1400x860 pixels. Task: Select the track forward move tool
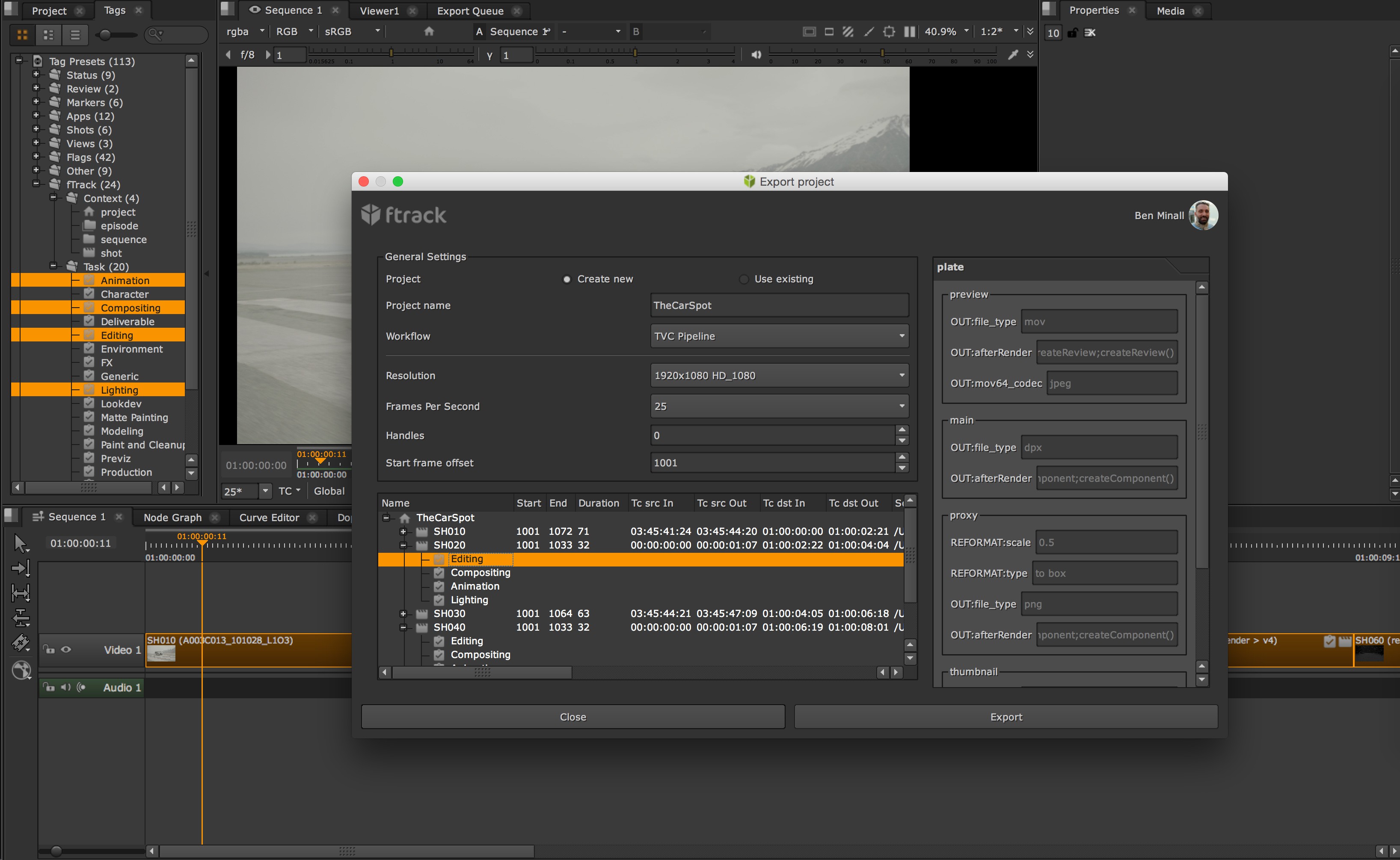[x=21, y=568]
